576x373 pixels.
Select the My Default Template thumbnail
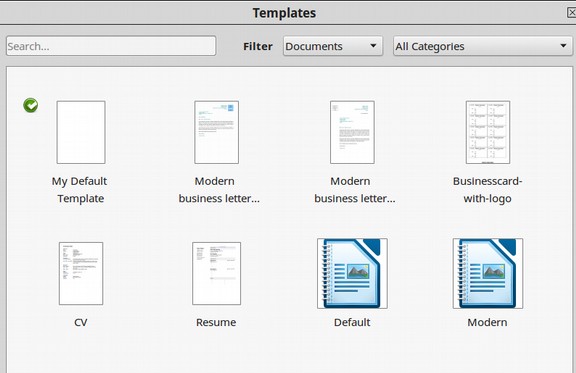81,132
